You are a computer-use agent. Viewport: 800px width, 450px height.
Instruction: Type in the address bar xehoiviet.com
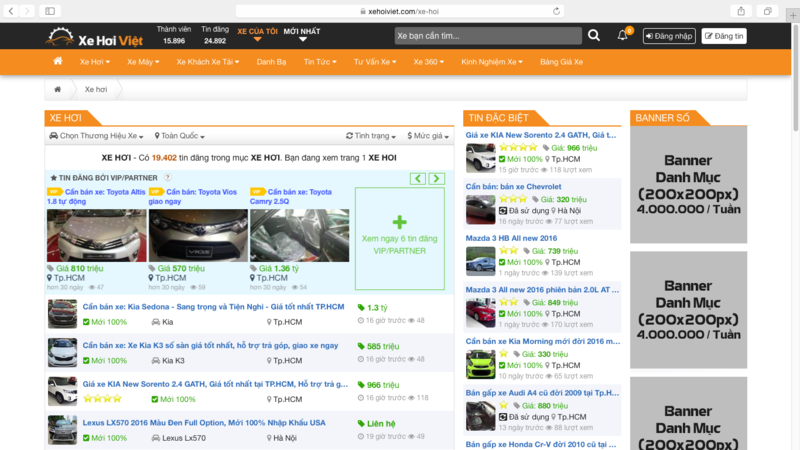tap(399, 11)
